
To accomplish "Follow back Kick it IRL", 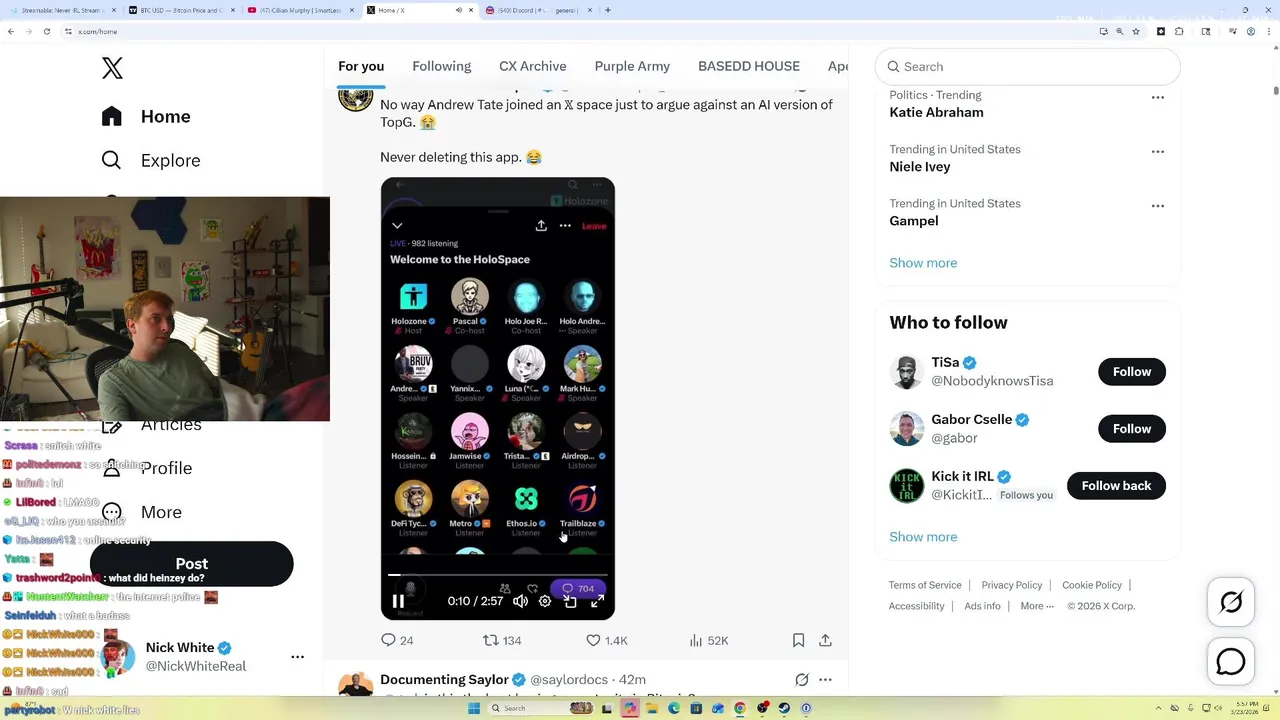I will click(x=1116, y=486).
